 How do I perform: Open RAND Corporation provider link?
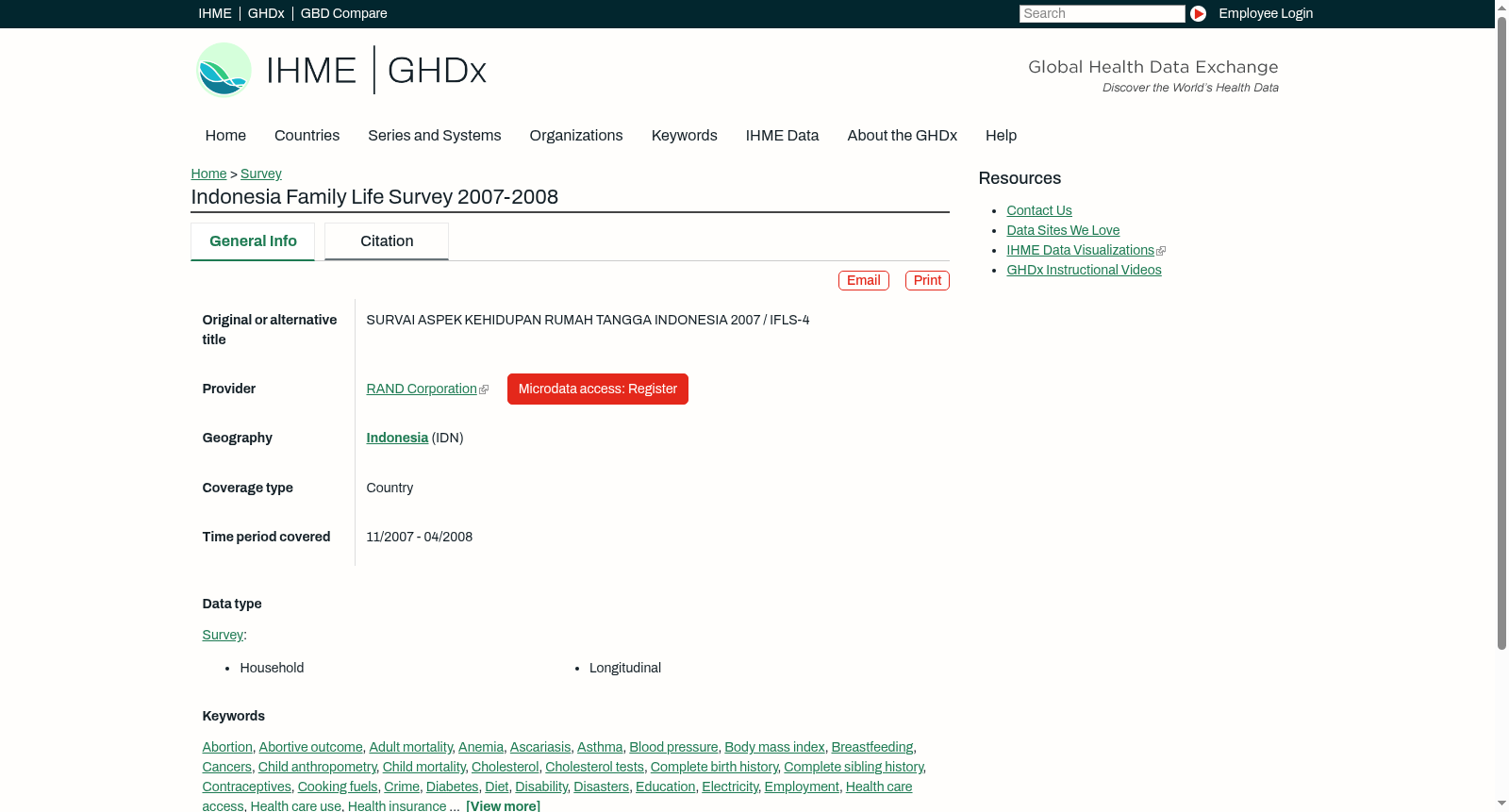pos(422,389)
